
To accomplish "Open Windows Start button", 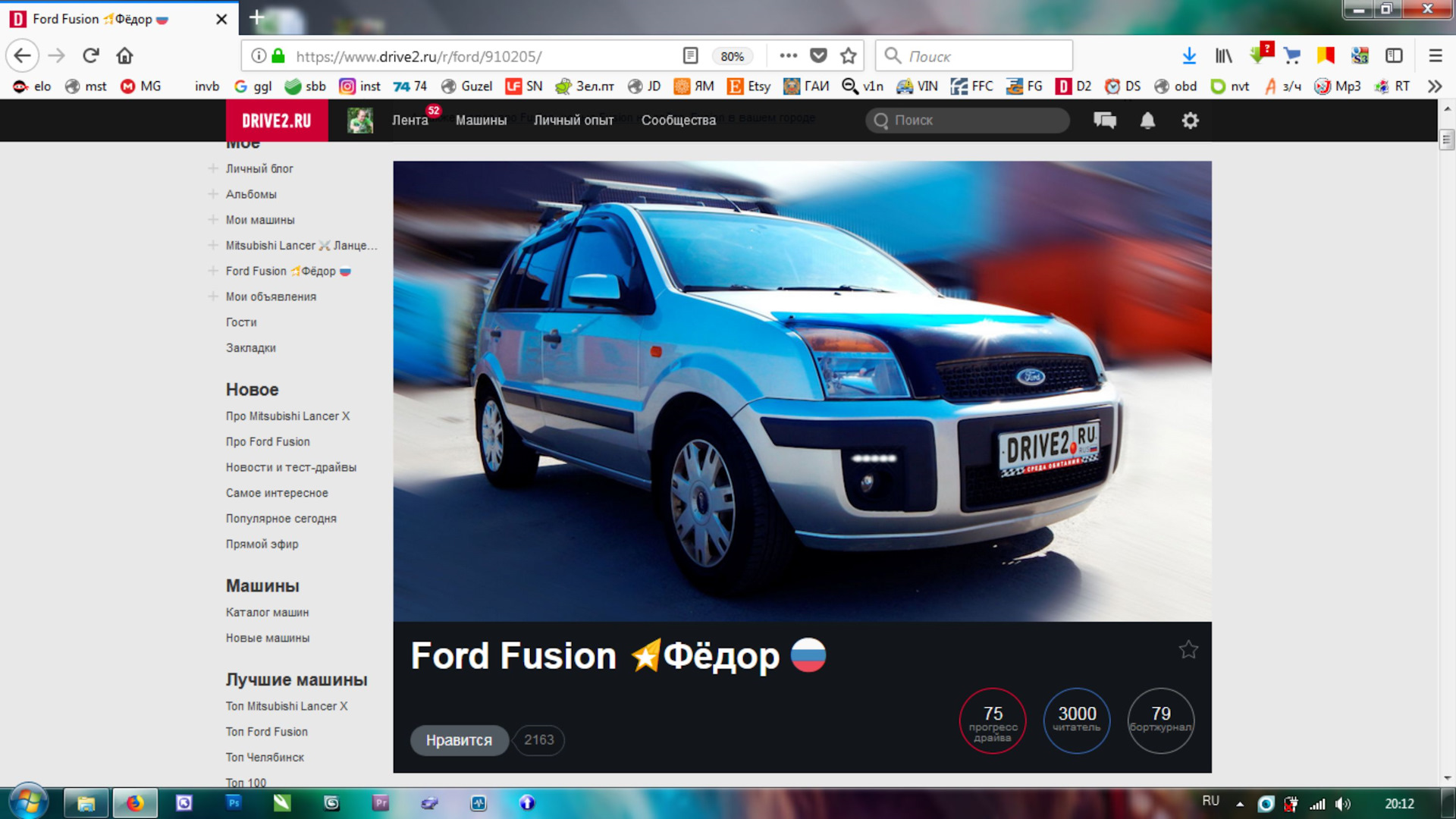I will [x=28, y=802].
